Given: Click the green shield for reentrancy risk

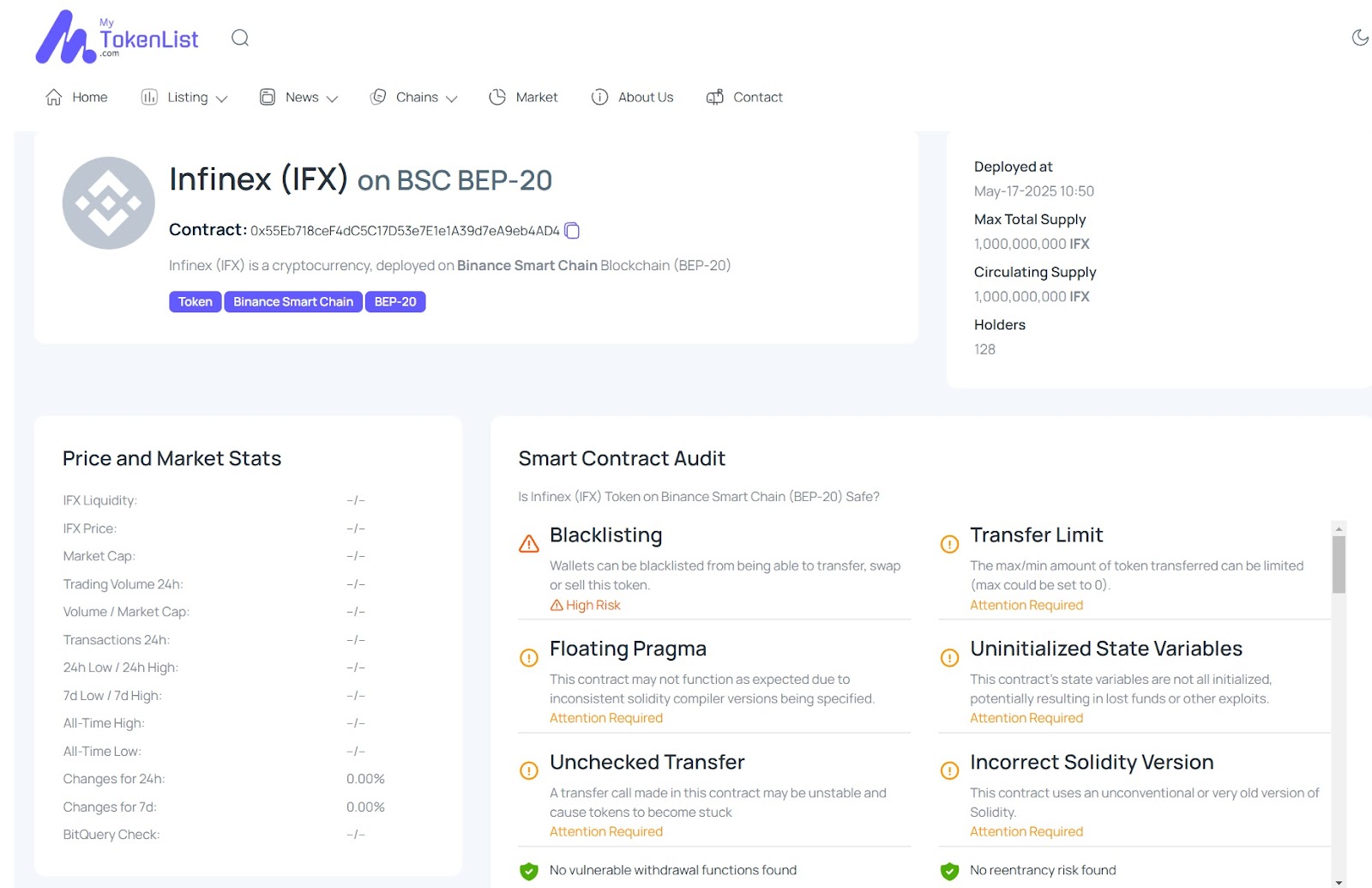Looking at the screenshot, I should [949, 871].
